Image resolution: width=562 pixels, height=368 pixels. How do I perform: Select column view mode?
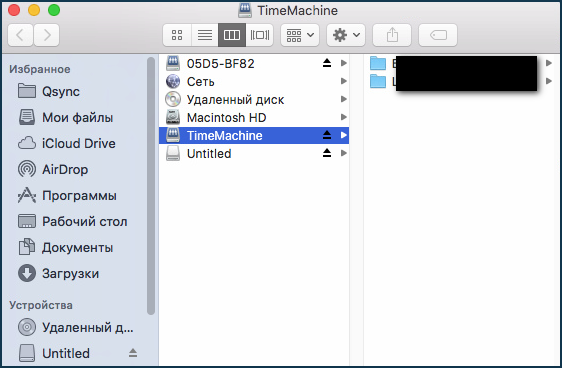pyautogui.click(x=232, y=35)
